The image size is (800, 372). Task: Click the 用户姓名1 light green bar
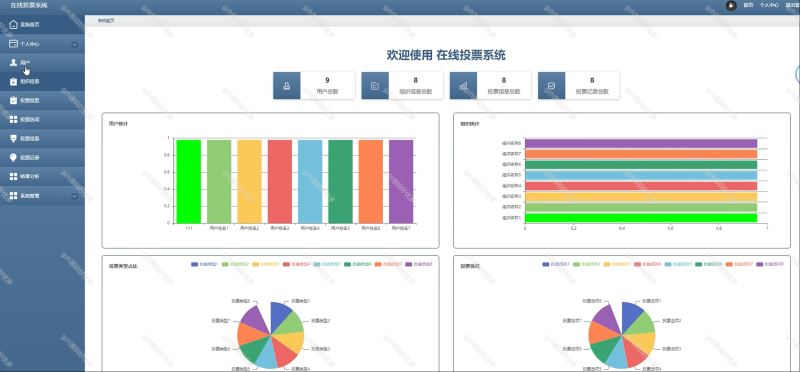click(x=219, y=181)
